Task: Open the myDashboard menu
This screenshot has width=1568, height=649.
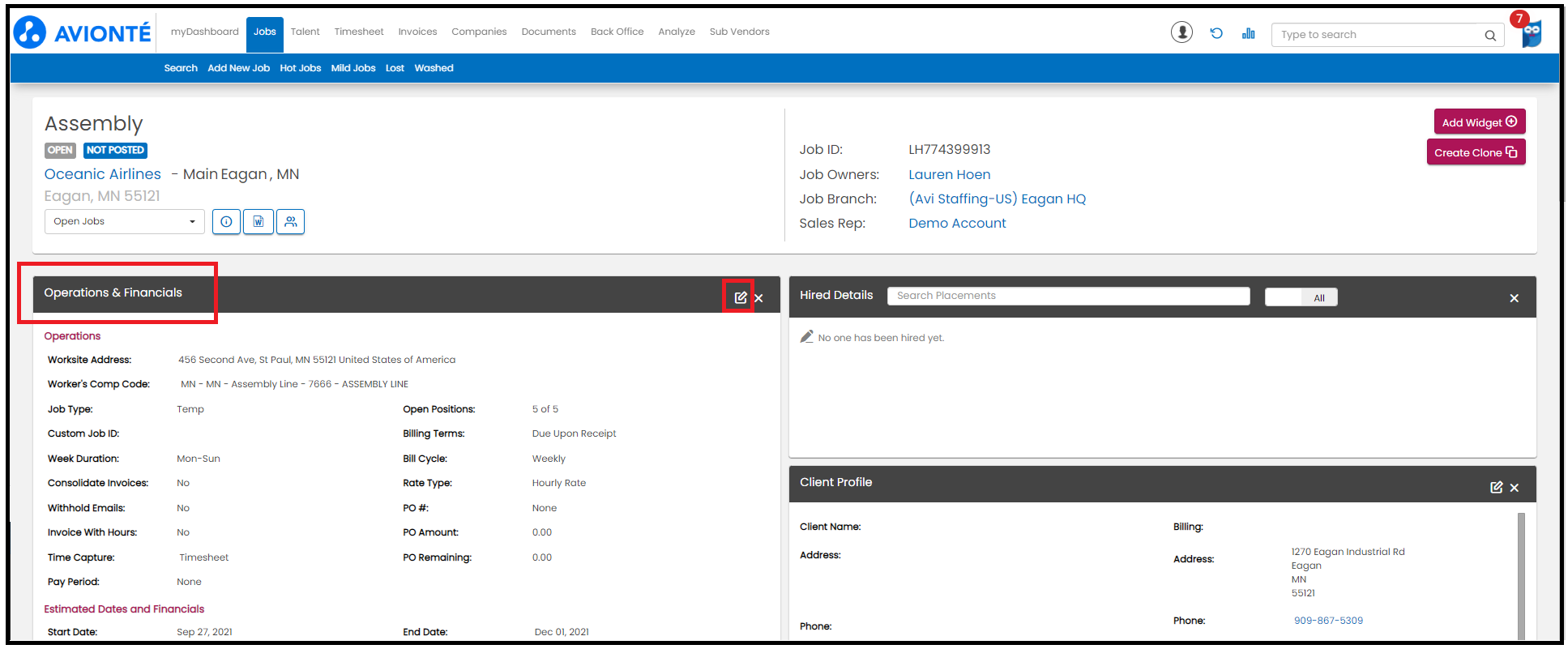Action: (x=205, y=32)
